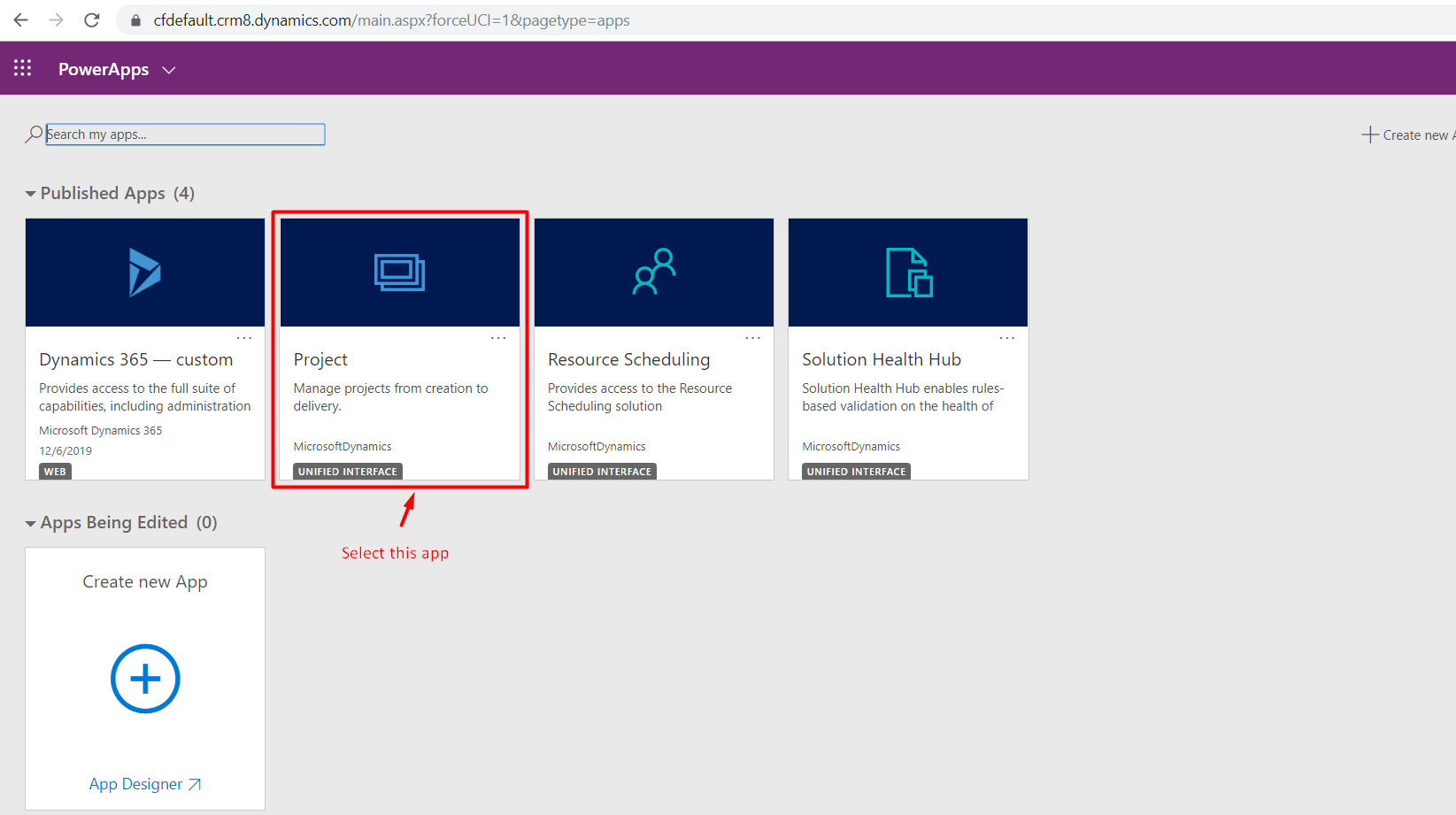
Task: Click Unified Interface badge on Solution Health Hub
Action: coord(856,472)
